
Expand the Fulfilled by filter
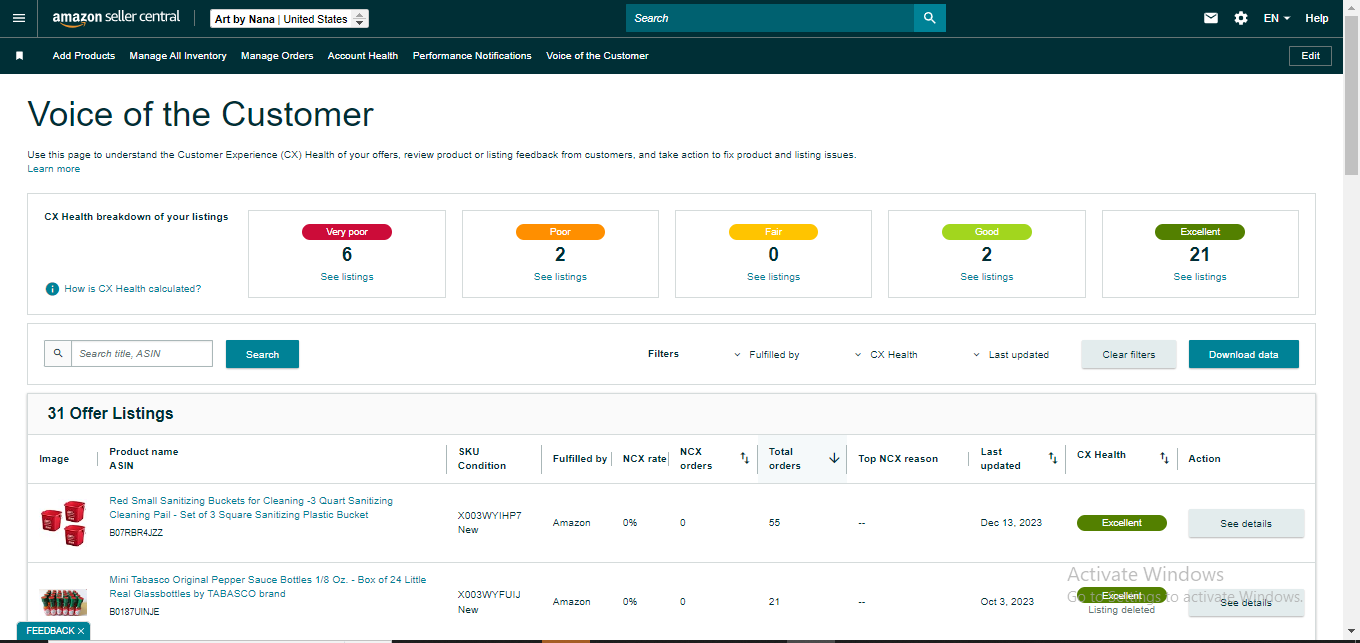tap(768, 355)
